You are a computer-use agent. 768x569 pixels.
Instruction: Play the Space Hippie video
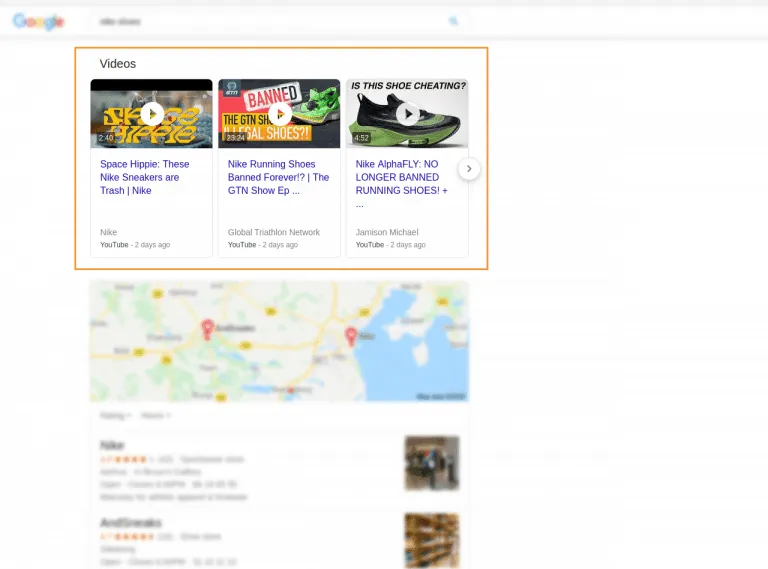(x=152, y=114)
